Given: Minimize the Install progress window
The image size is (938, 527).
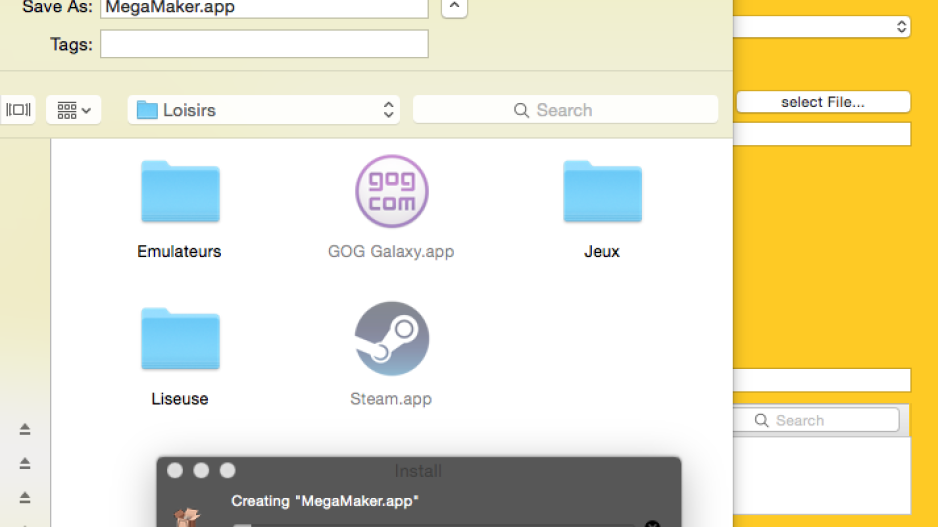Looking at the screenshot, I should pyautogui.click(x=201, y=470).
